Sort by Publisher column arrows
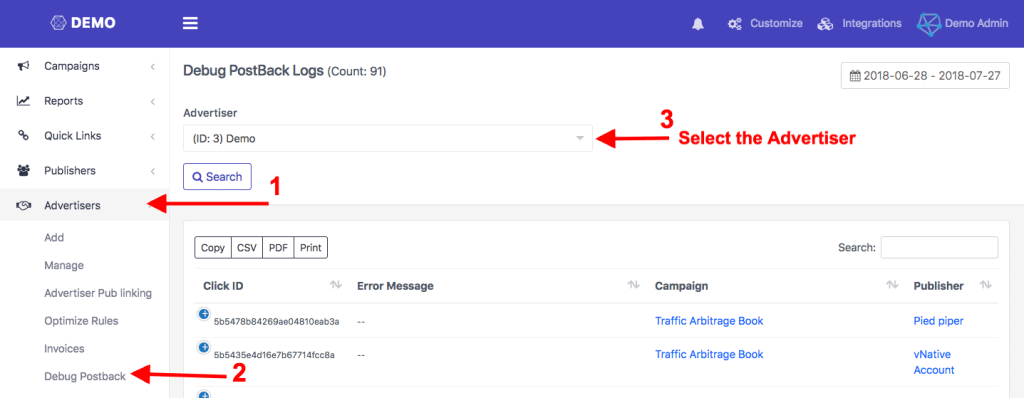Viewport: 1024px width, 398px height. pyautogui.click(x=985, y=286)
